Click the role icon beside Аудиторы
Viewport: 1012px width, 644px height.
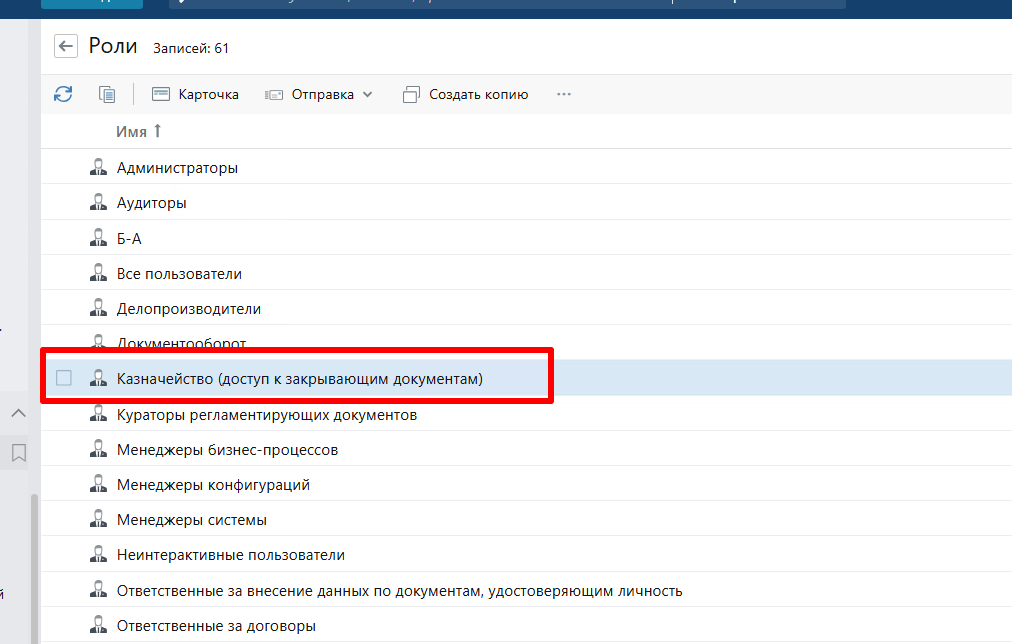pos(98,203)
